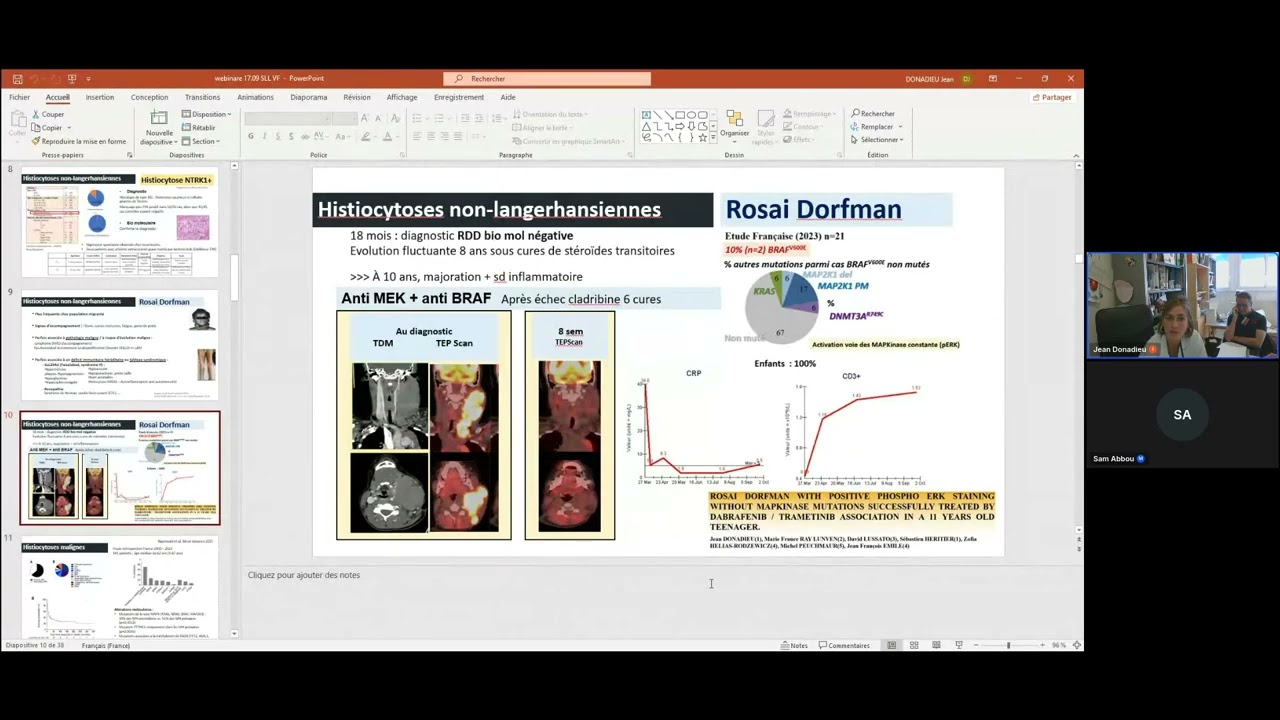Expand the shapes gallery more arrow
Viewport: 1280px width, 720px height.
tap(713, 137)
